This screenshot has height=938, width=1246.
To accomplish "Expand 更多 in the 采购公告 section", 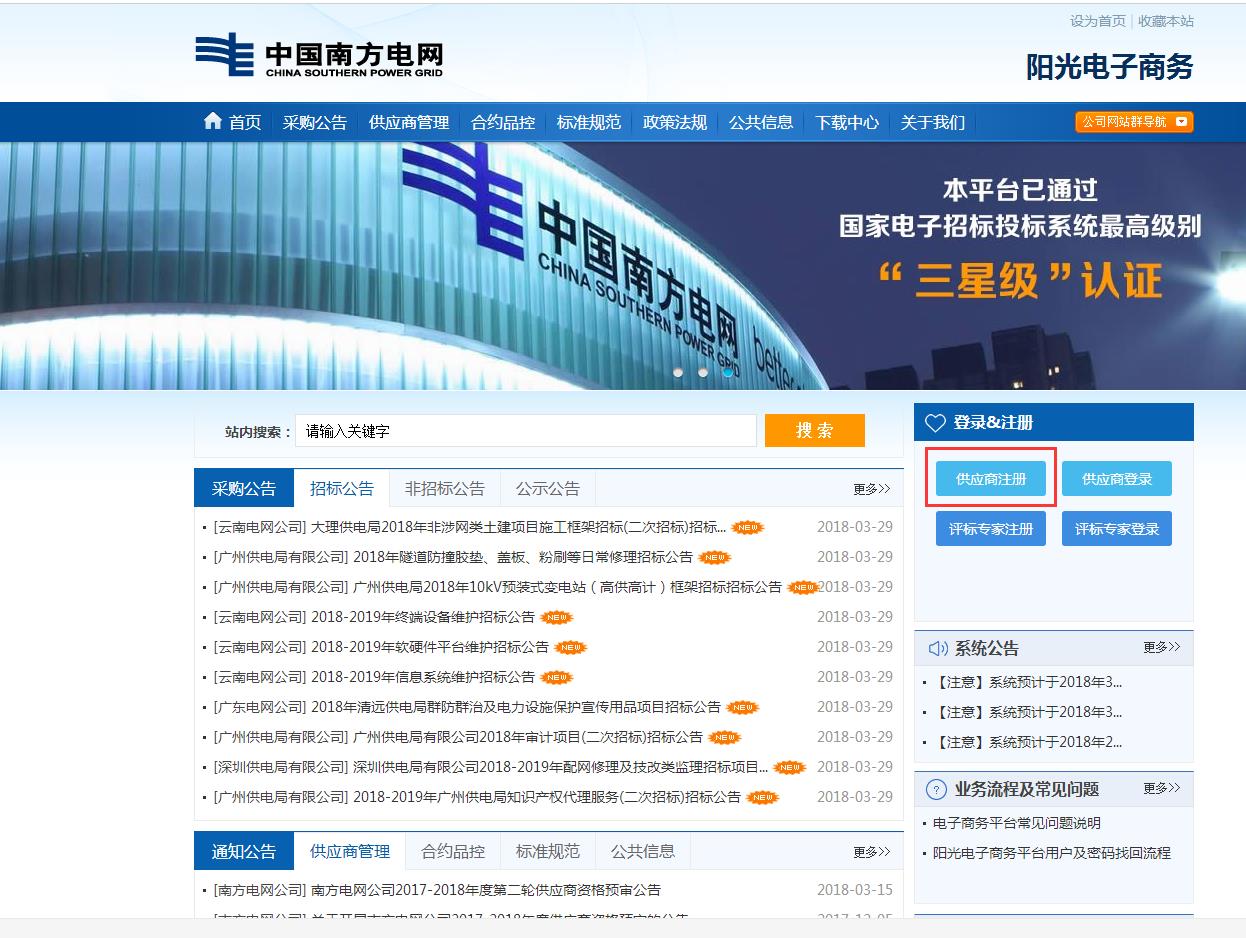I will point(871,489).
